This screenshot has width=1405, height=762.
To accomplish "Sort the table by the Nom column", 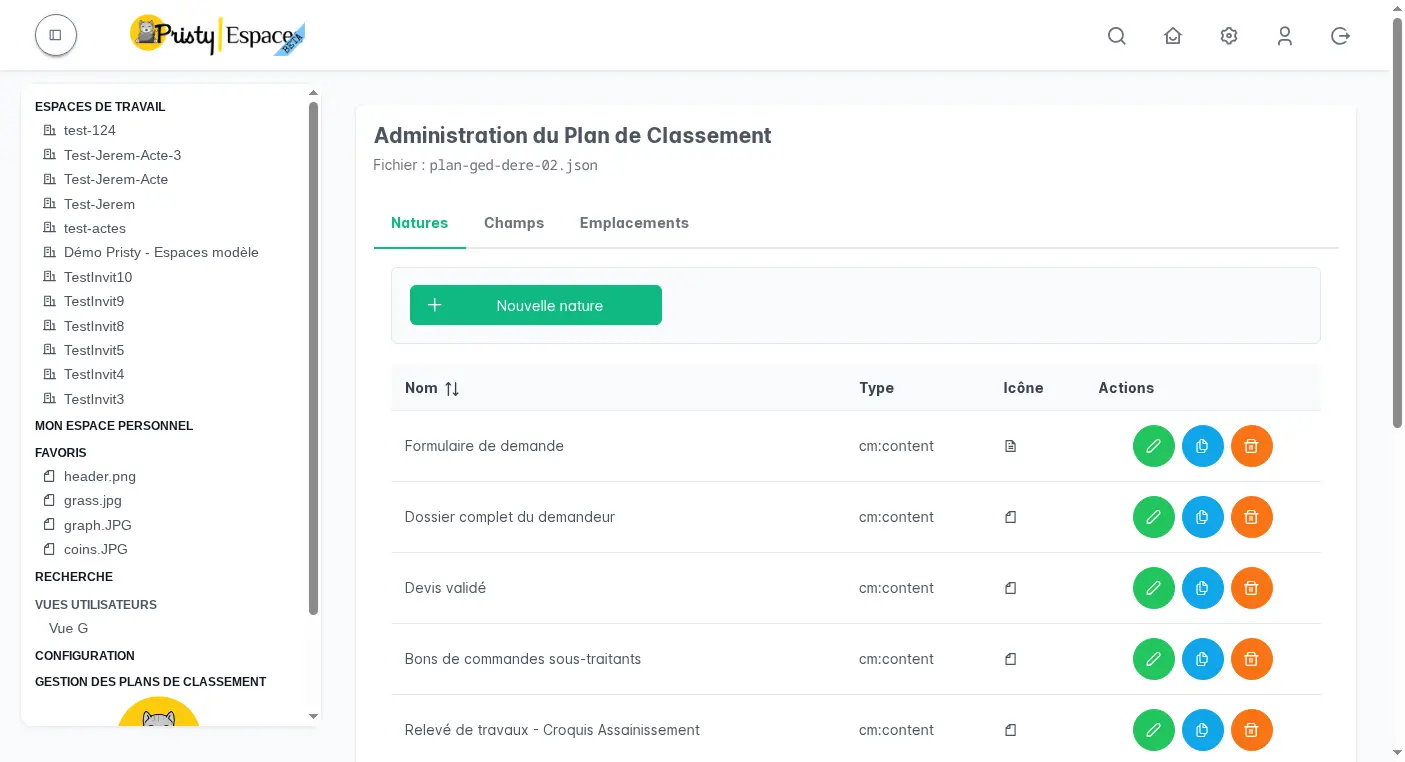I will pos(432,388).
